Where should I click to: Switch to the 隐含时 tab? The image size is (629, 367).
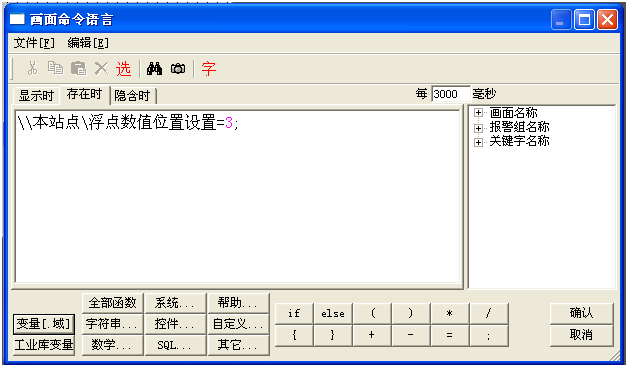pyautogui.click(x=132, y=96)
